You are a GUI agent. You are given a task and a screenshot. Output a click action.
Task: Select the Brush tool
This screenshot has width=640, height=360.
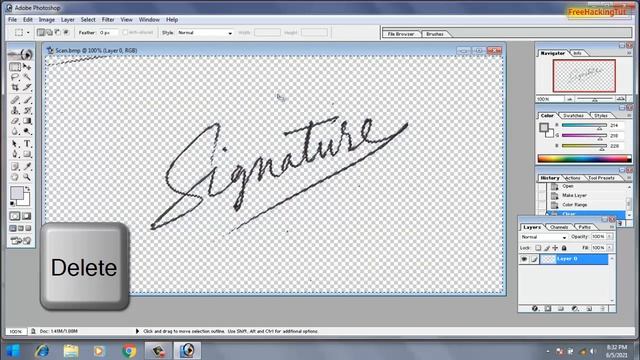[27, 100]
